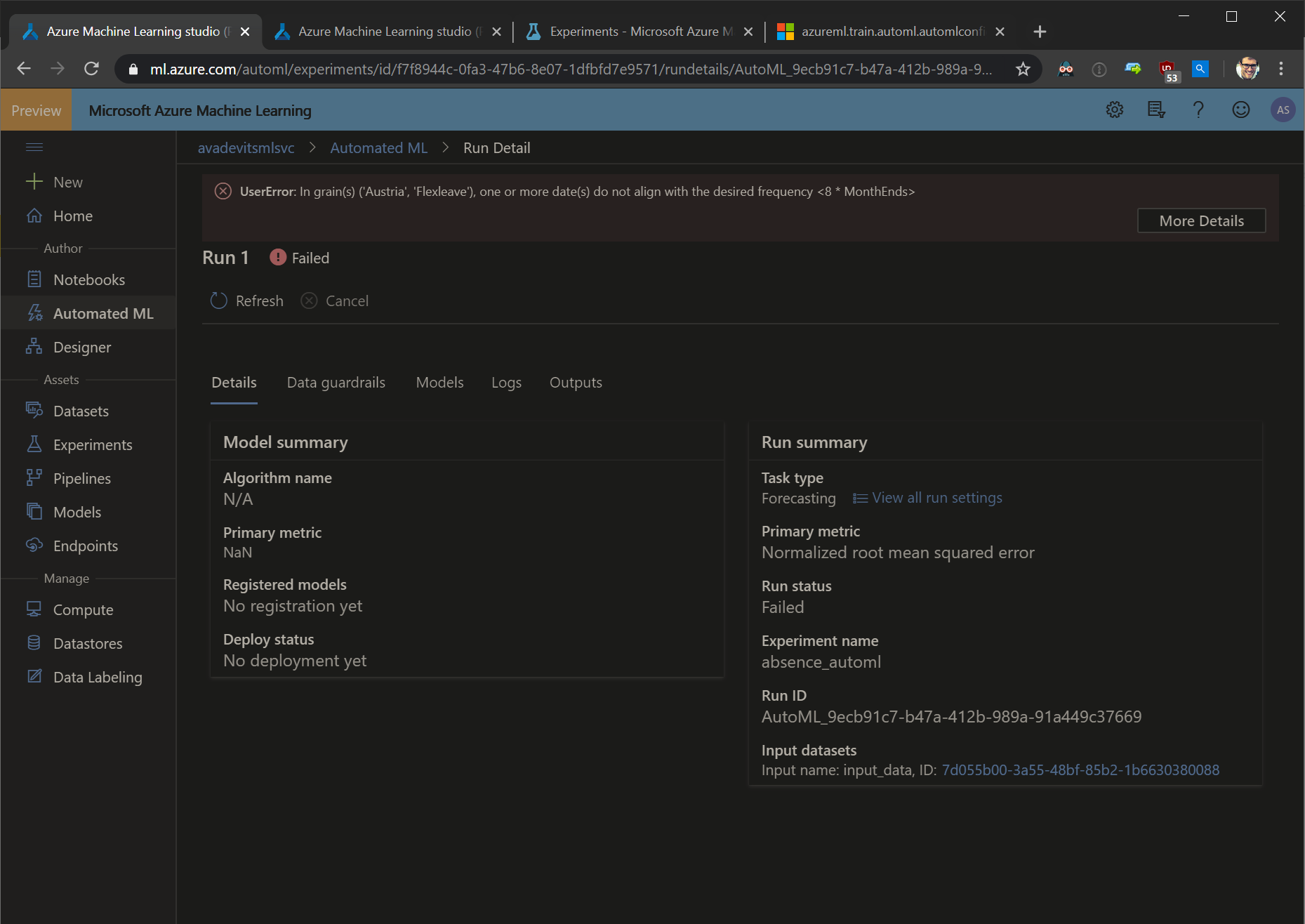Open the AS account avatar
1305x924 pixels.
tap(1283, 110)
